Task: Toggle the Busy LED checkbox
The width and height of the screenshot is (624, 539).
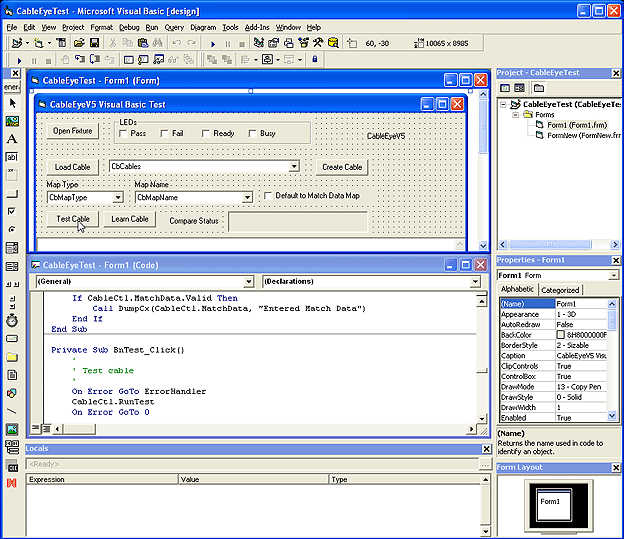Action: [252, 134]
